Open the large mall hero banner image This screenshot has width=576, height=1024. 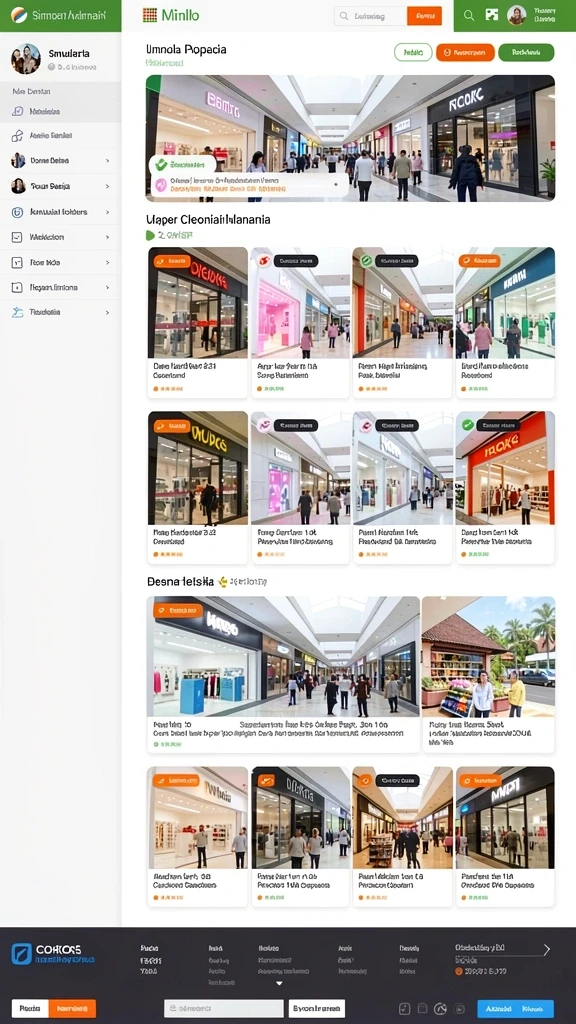click(x=350, y=138)
